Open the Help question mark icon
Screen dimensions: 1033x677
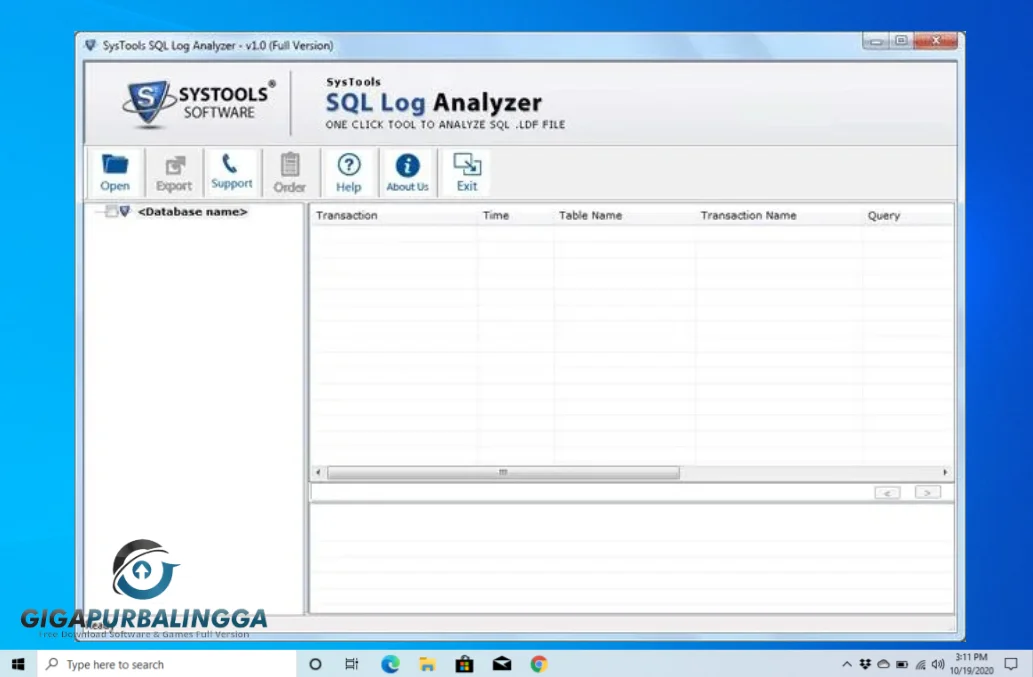[x=349, y=173]
